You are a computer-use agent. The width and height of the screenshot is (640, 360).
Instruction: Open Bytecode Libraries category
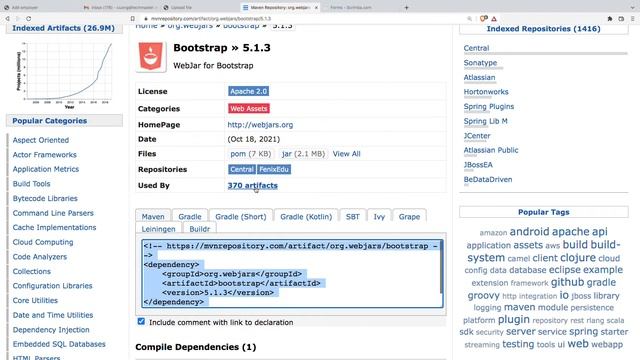(x=45, y=198)
